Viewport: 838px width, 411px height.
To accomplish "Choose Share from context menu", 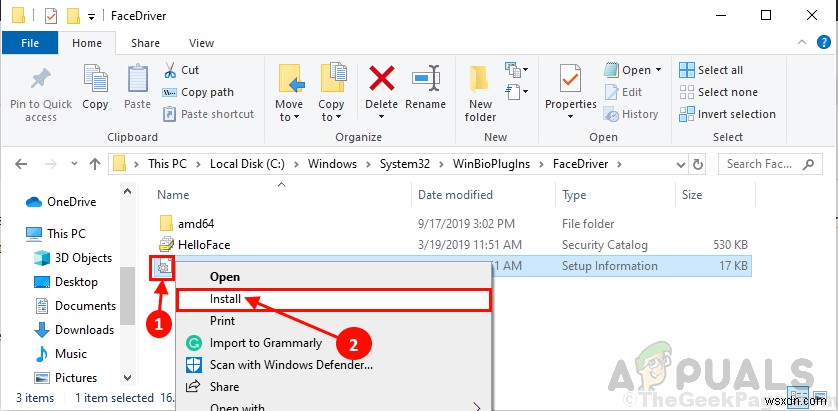I will pos(333,386).
